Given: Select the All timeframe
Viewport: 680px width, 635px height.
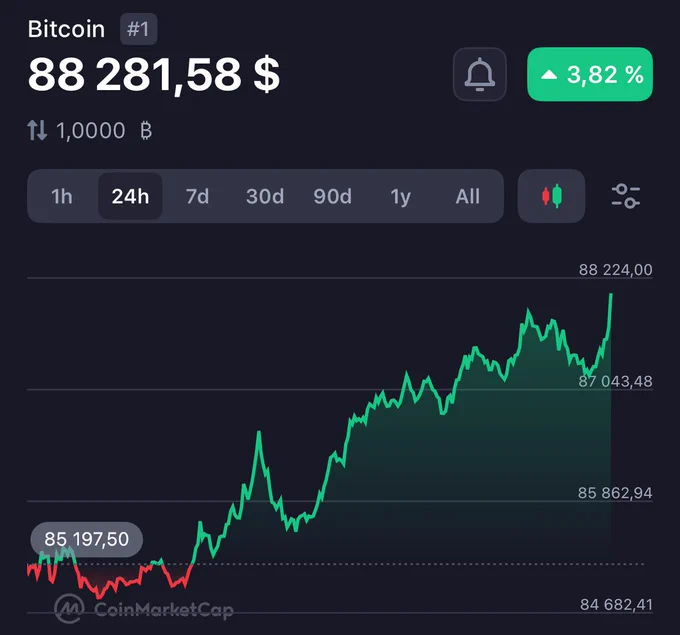Looking at the screenshot, I should [x=468, y=196].
